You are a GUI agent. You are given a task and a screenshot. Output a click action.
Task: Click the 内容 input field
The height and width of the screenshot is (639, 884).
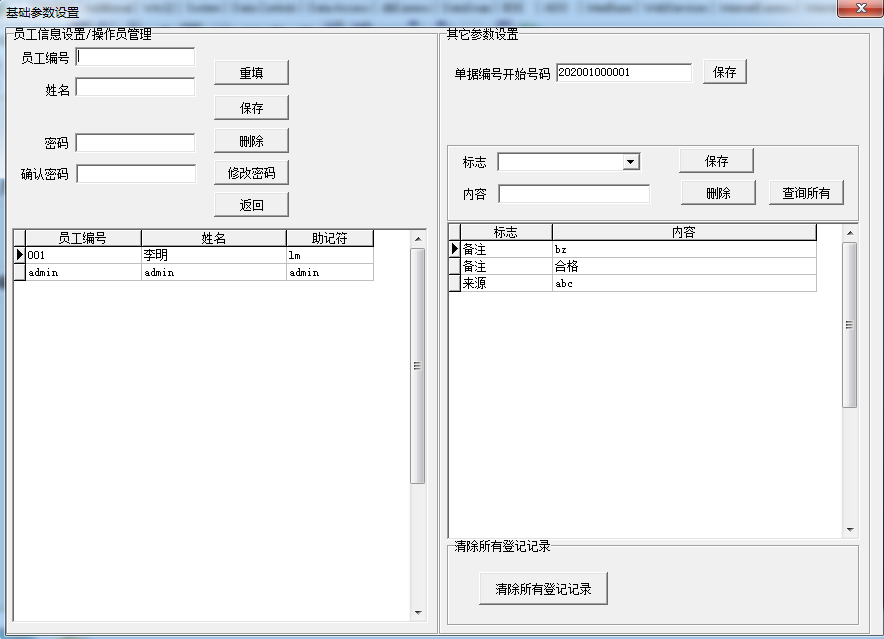(x=574, y=194)
